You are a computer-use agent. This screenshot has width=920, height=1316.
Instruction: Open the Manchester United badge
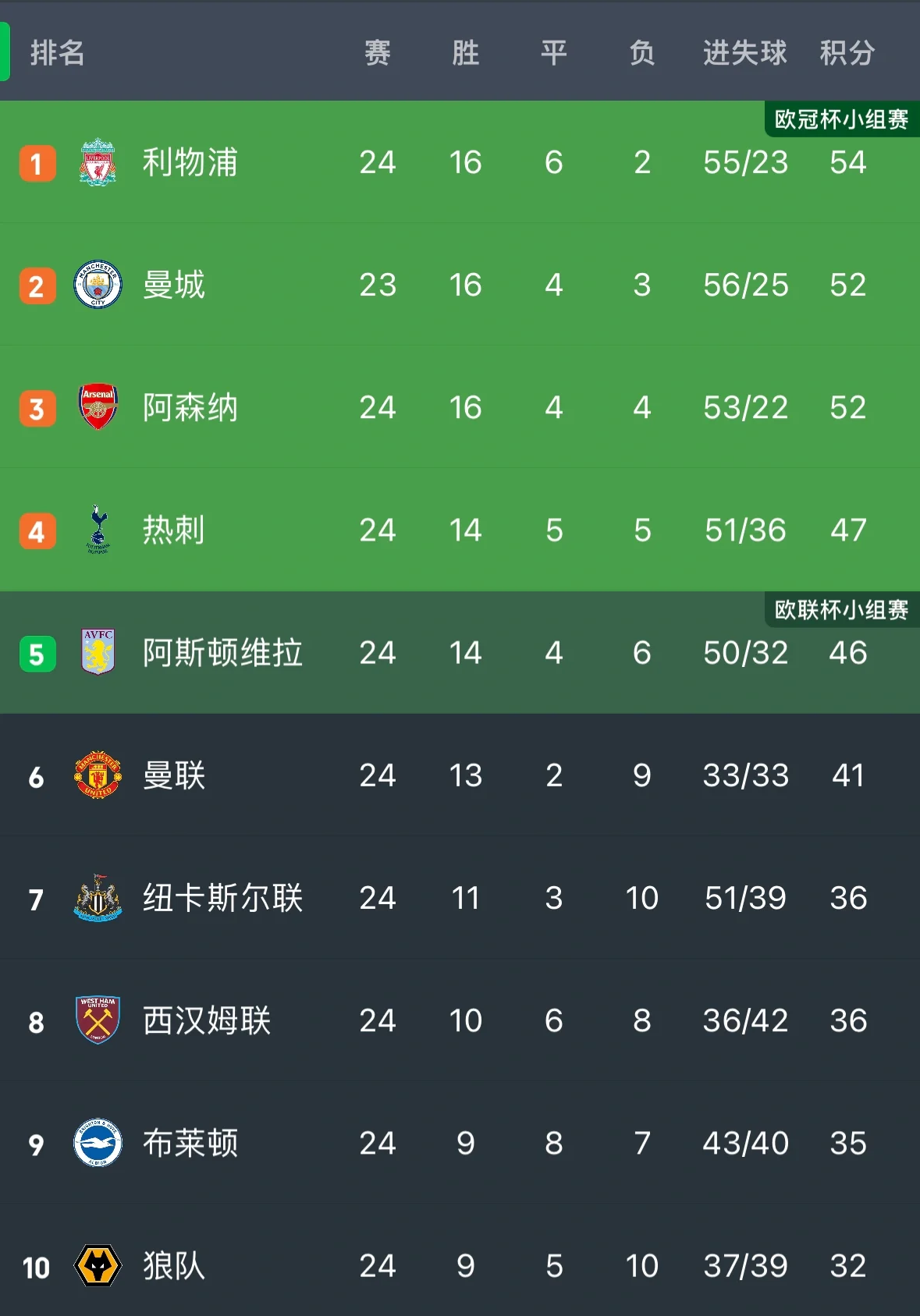click(x=98, y=775)
